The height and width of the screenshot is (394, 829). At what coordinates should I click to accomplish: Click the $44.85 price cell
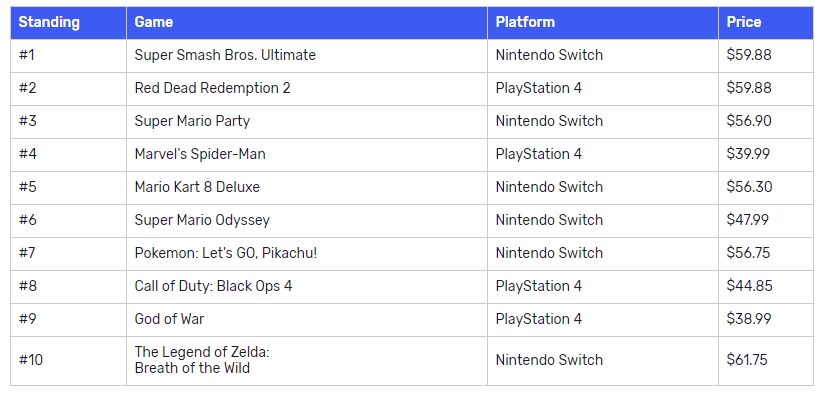766,287
